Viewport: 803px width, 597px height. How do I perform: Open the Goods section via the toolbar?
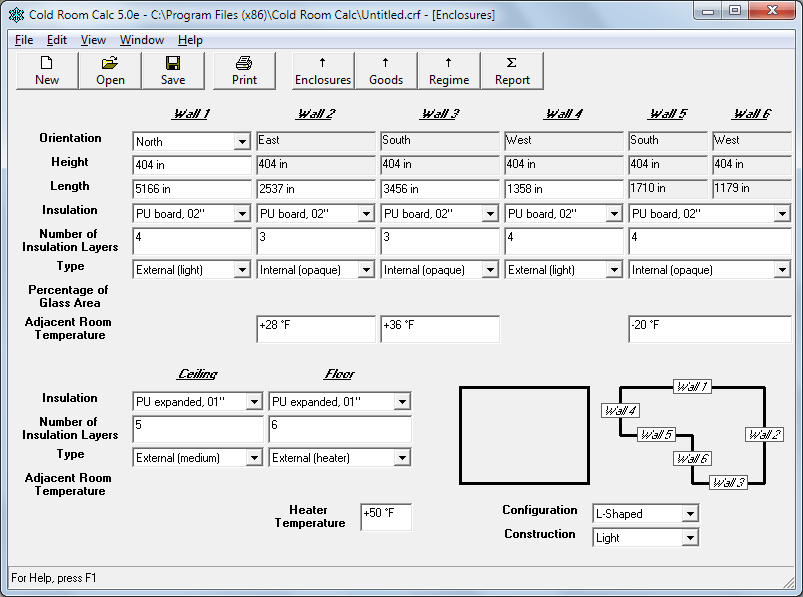click(386, 70)
